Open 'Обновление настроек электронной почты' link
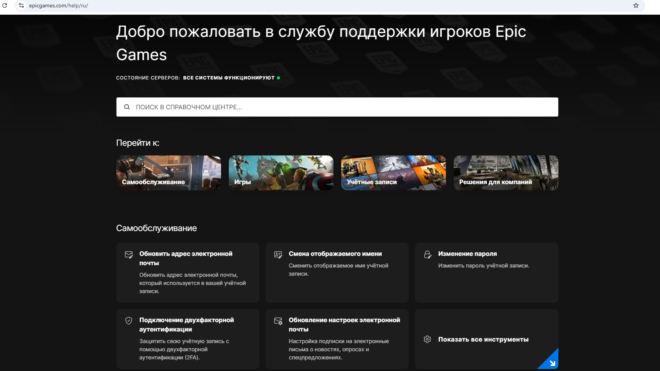660x371 pixels. 344,325
